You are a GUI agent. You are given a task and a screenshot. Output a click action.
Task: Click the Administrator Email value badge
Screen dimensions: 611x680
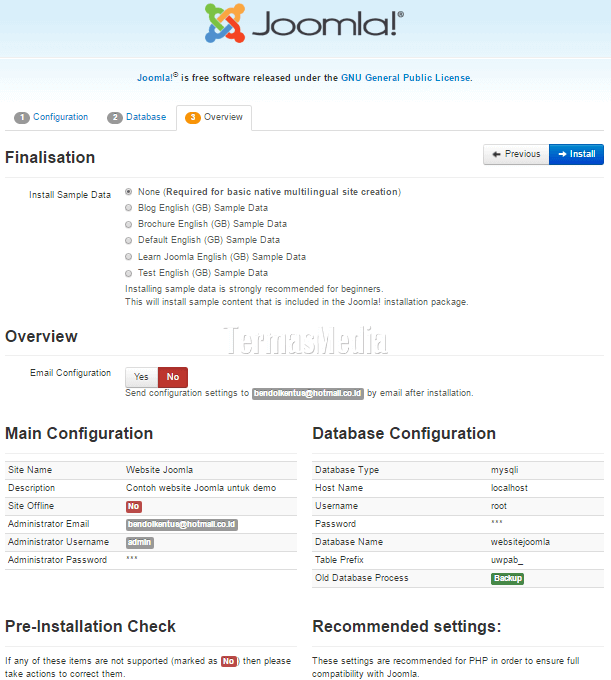point(182,524)
